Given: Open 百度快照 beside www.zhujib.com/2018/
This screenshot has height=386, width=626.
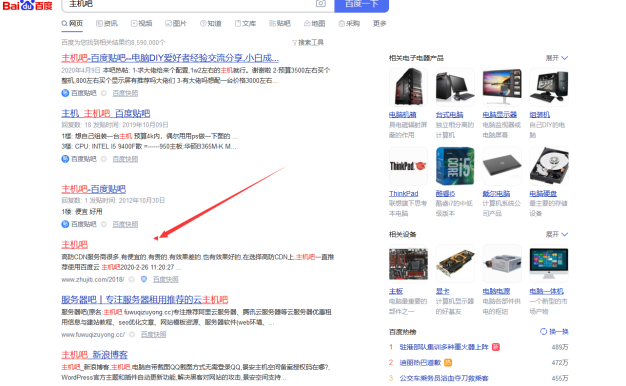Looking at the screenshot, I should tap(166, 279).
